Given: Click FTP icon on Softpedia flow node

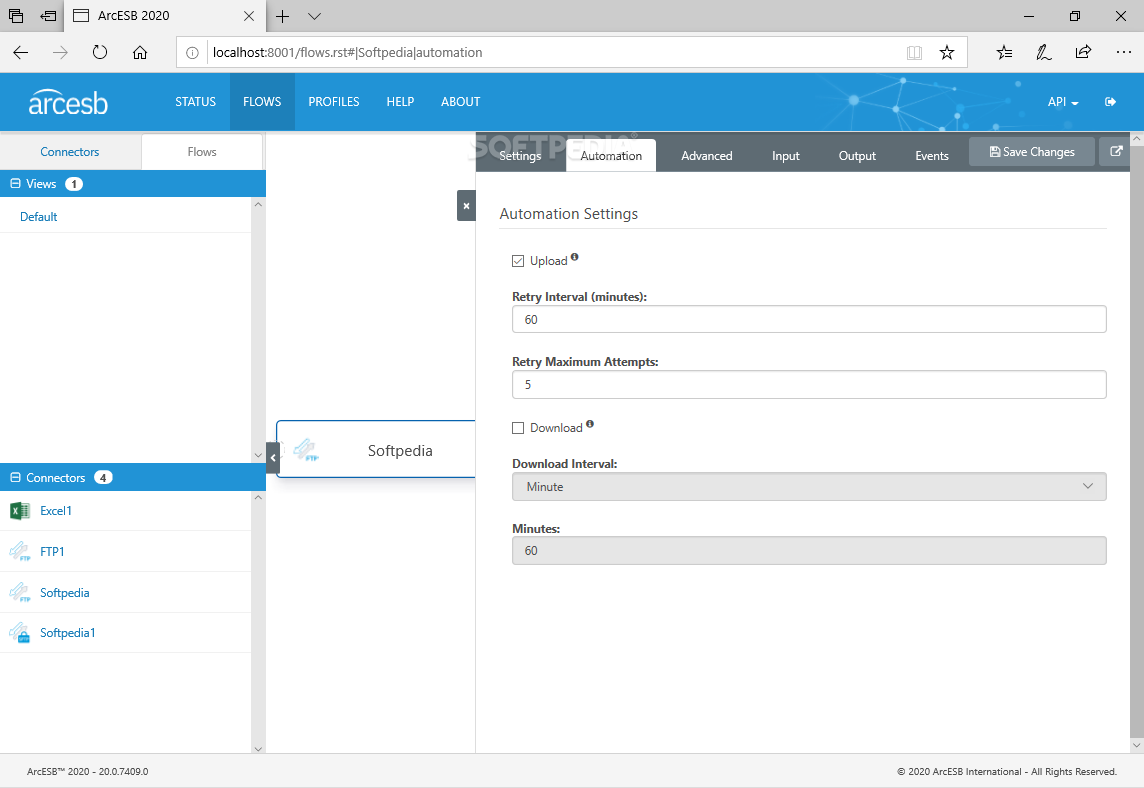Looking at the screenshot, I should point(306,450).
